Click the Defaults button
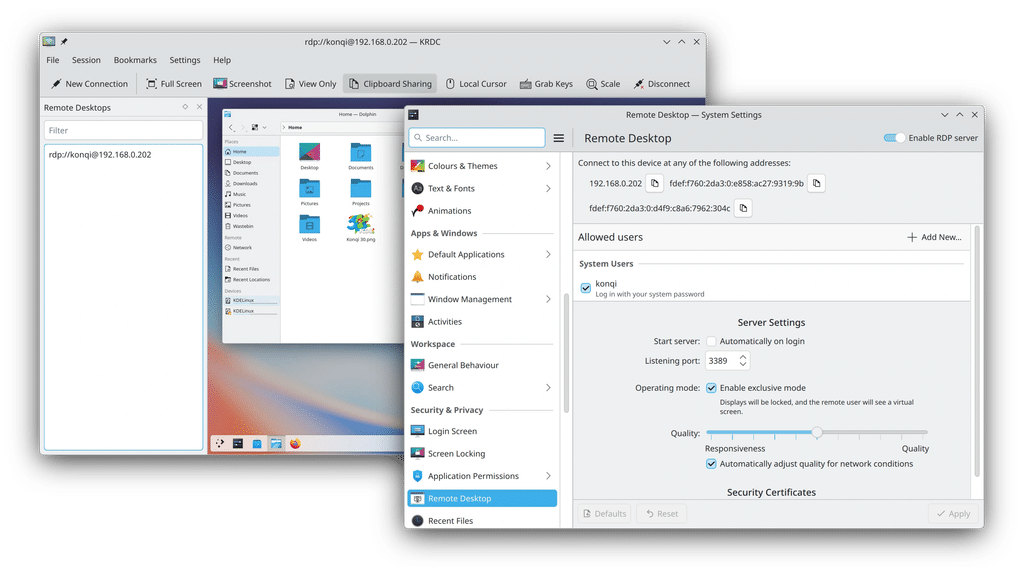The width and height of the screenshot is (1024, 576). pos(604,514)
